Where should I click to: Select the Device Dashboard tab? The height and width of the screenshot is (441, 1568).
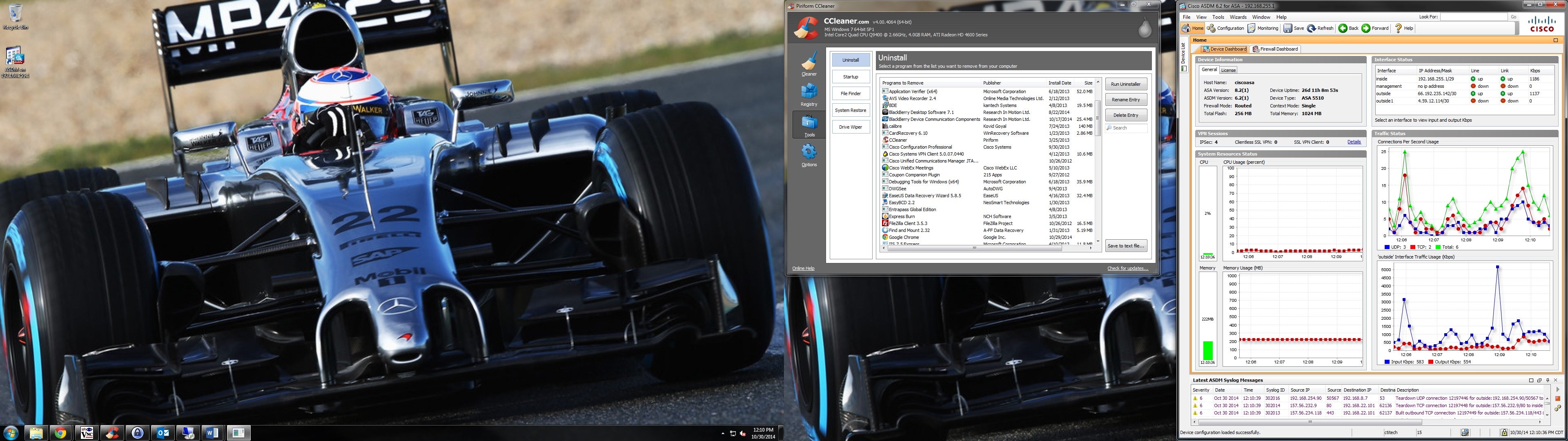(1224, 49)
